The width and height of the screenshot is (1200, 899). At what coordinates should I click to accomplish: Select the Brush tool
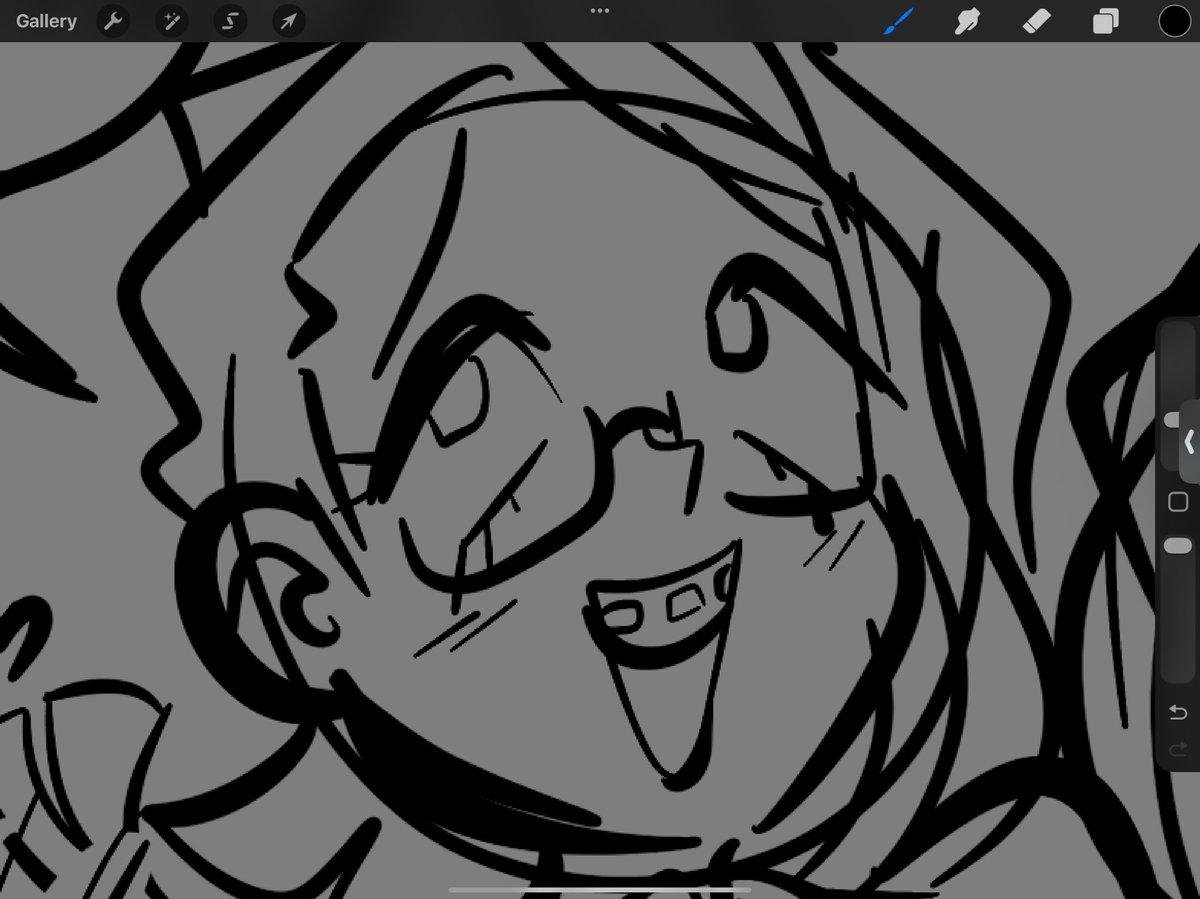point(898,21)
